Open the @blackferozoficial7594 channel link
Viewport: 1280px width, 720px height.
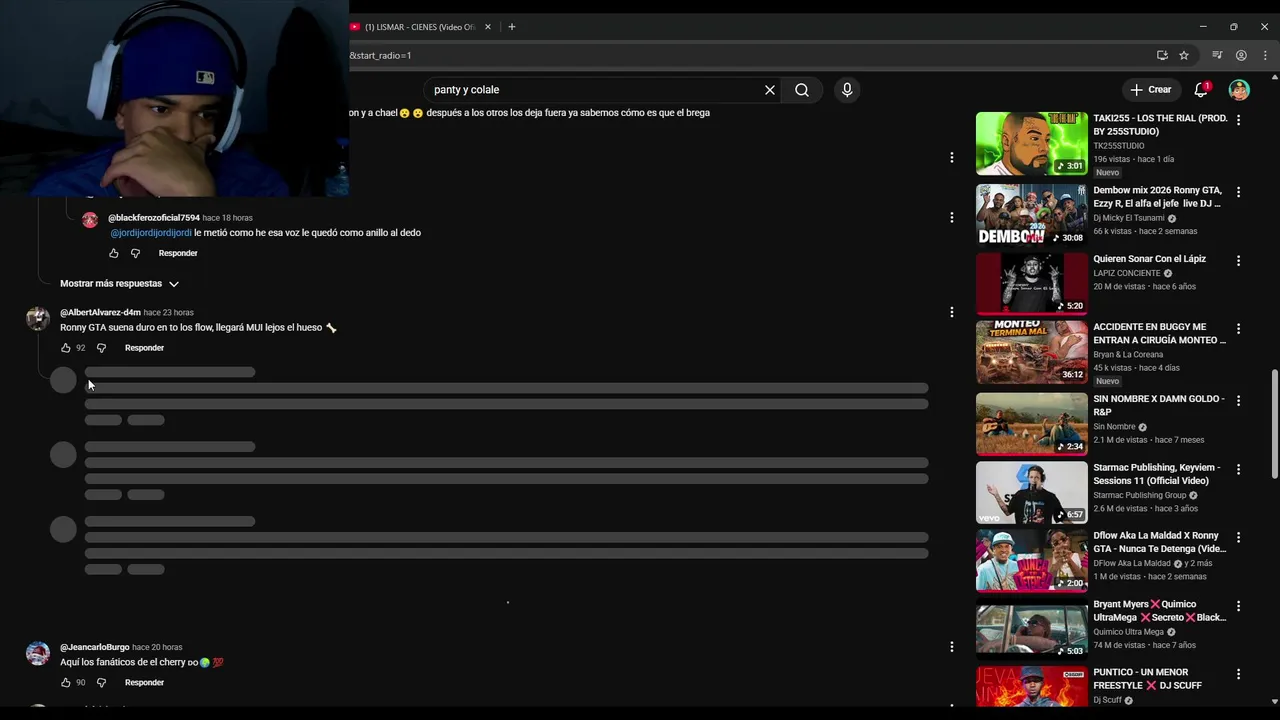(x=154, y=217)
